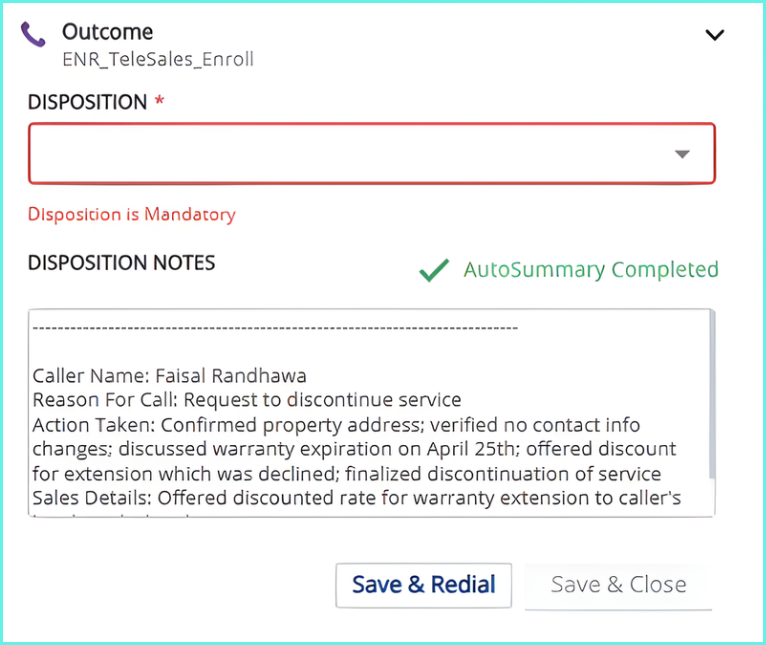Image resolution: width=766 pixels, height=645 pixels.
Task: Collapse the Outcome panel with the chevron
Action: point(714,35)
